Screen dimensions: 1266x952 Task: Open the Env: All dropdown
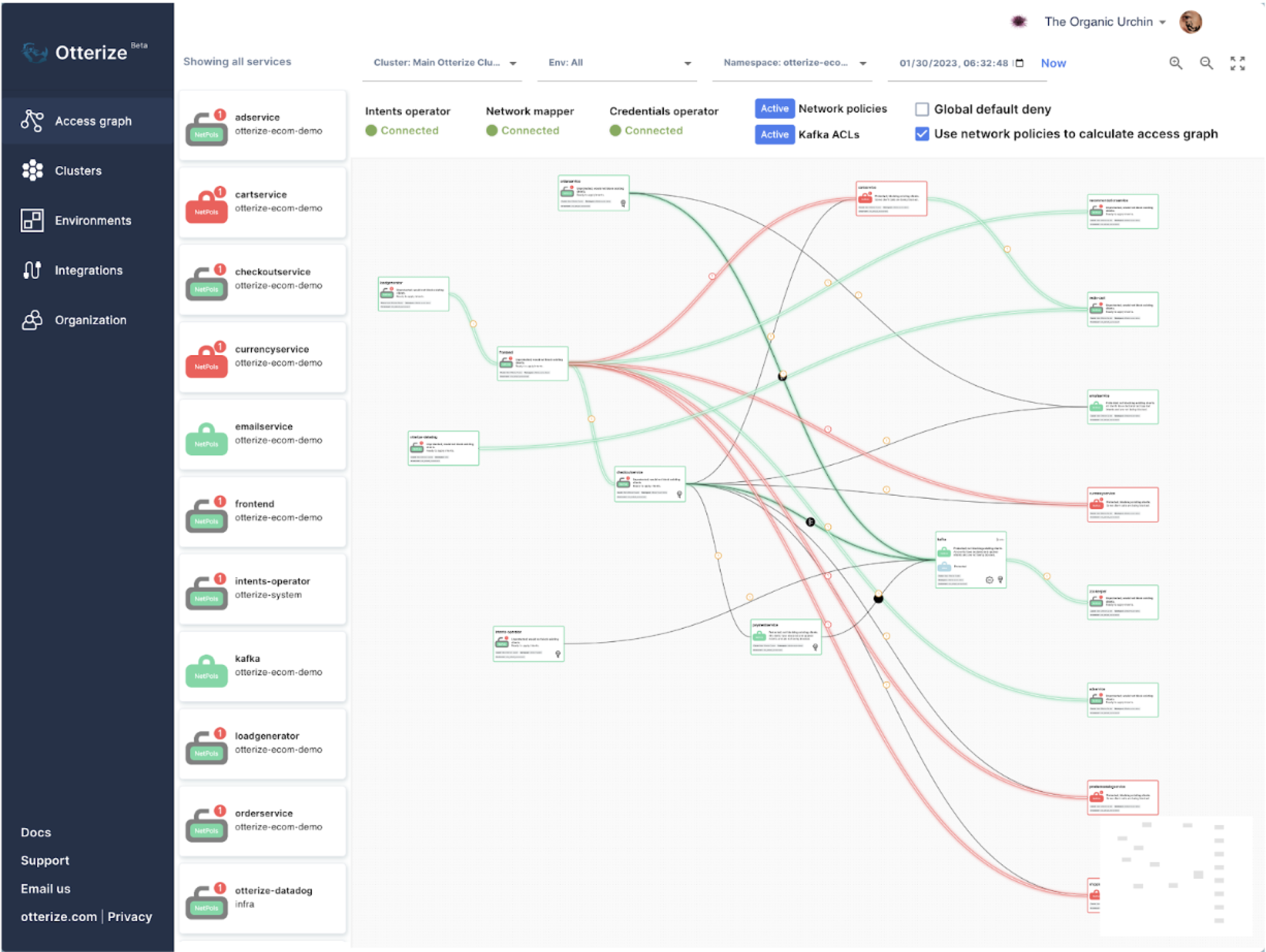617,64
